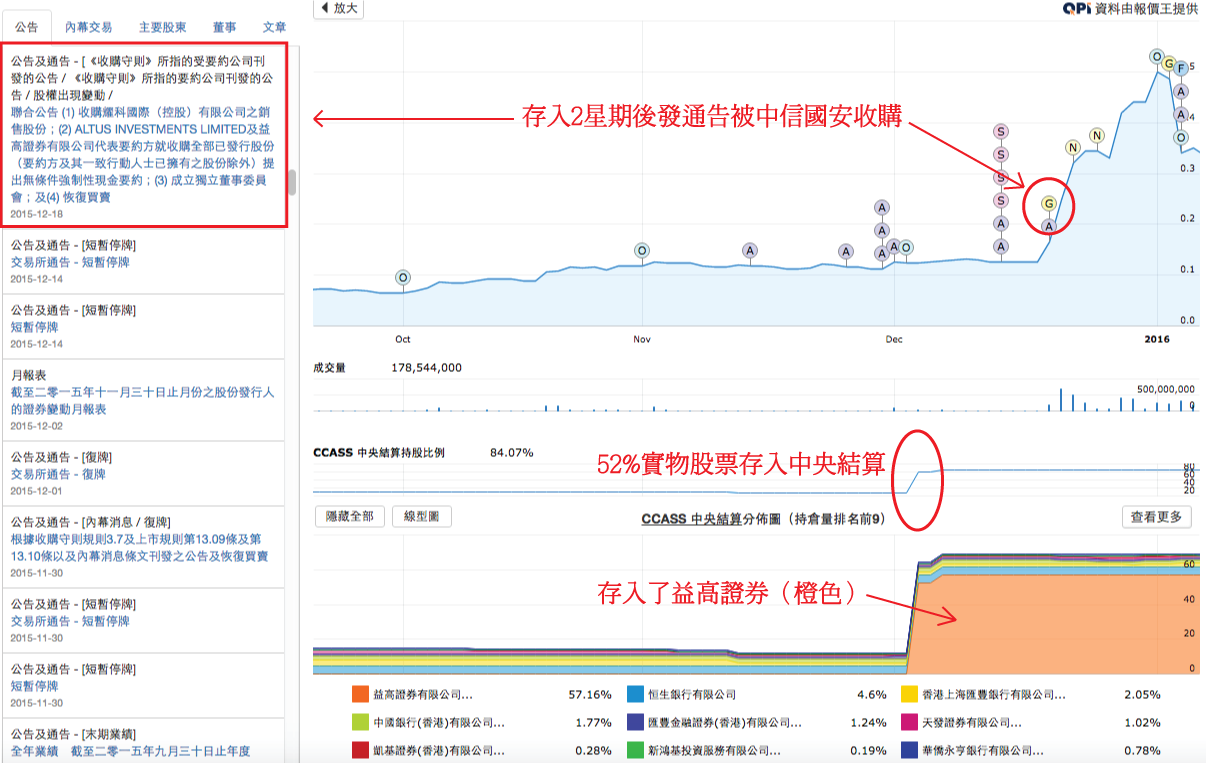The image size is (1206, 763).
Task: Switch to the 主要股東 tab
Action: pyautogui.click(x=161, y=27)
